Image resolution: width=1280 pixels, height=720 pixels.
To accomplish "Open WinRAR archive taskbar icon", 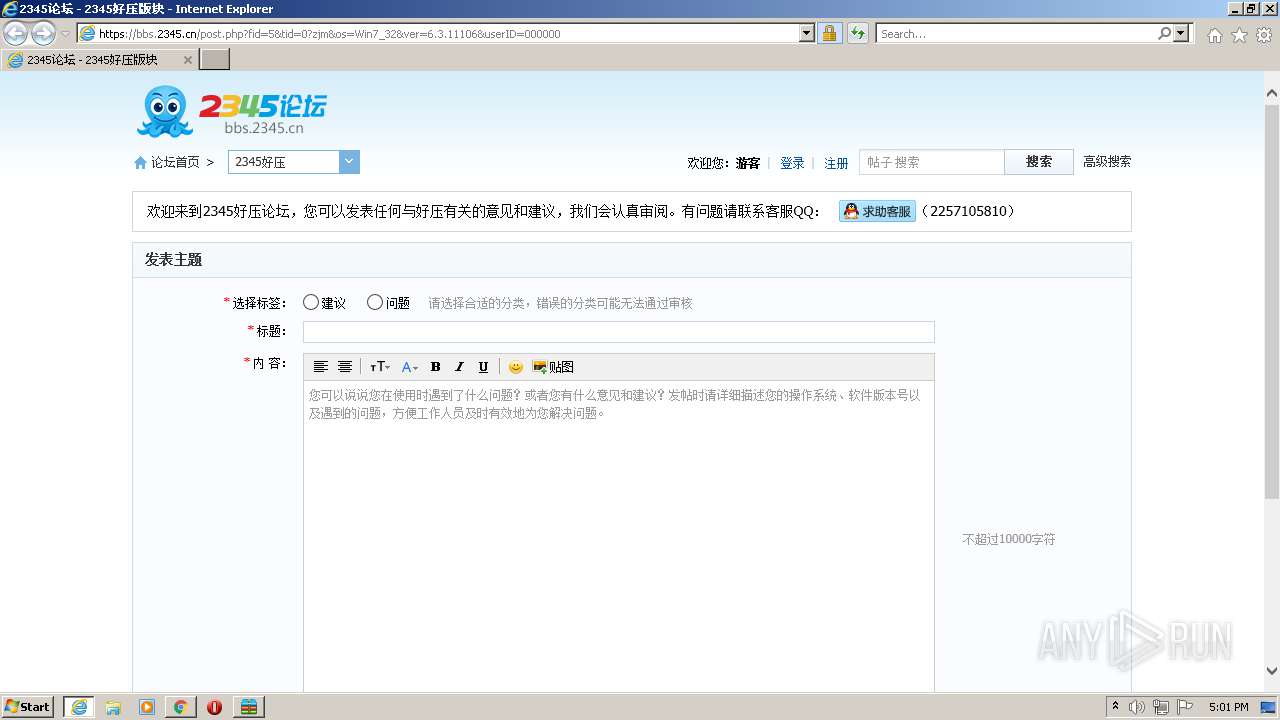I will pyautogui.click(x=249, y=707).
